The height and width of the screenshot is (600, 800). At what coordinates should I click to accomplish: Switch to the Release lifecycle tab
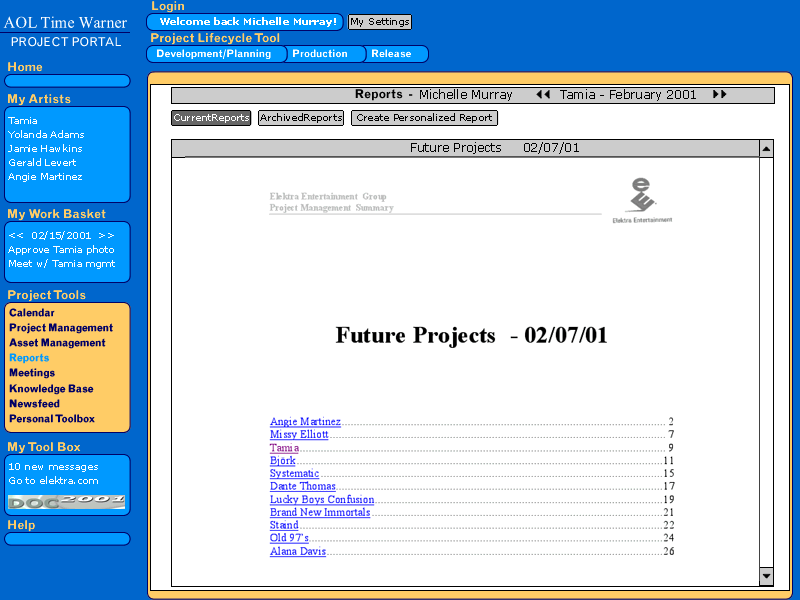(391, 54)
